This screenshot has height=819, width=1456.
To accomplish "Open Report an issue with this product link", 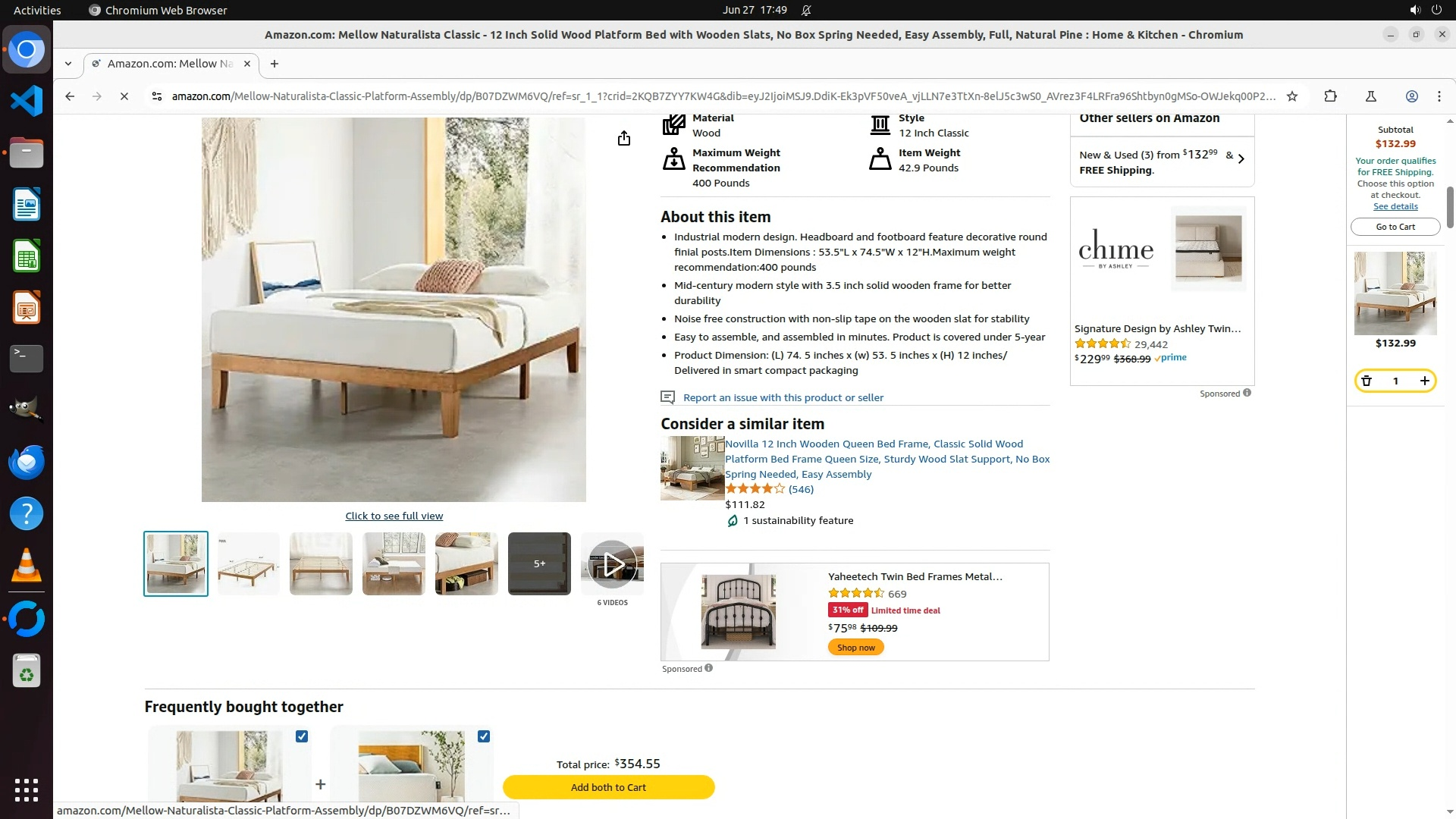I will point(783,397).
